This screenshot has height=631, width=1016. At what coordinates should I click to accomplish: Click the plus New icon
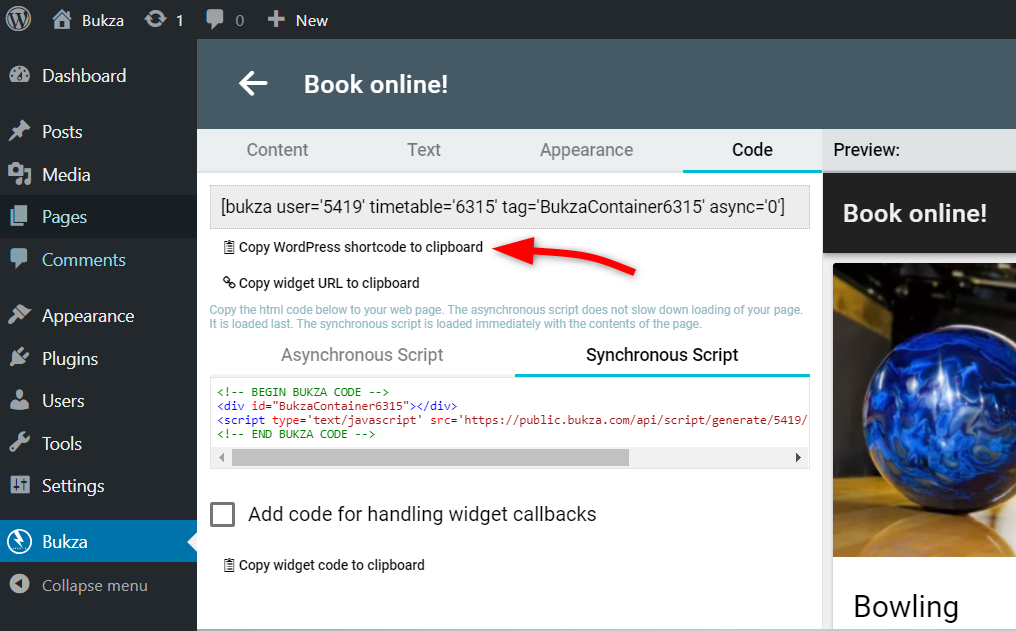tap(276, 19)
